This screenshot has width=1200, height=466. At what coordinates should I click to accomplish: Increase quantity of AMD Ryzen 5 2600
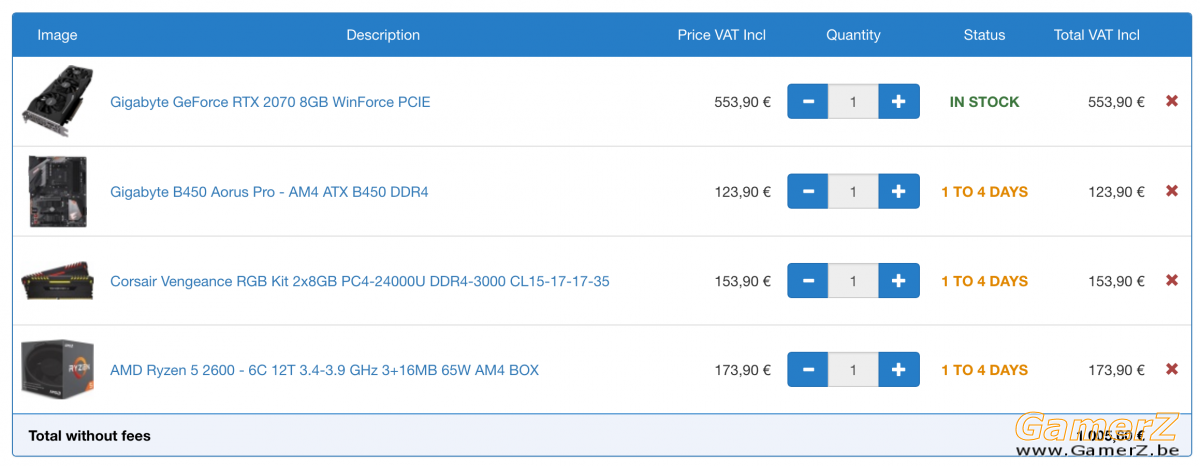pyautogui.click(x=899, y=370)
